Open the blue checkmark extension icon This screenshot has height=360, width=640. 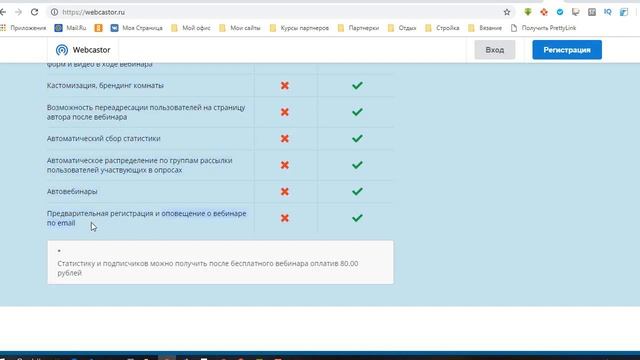point(560,12)
